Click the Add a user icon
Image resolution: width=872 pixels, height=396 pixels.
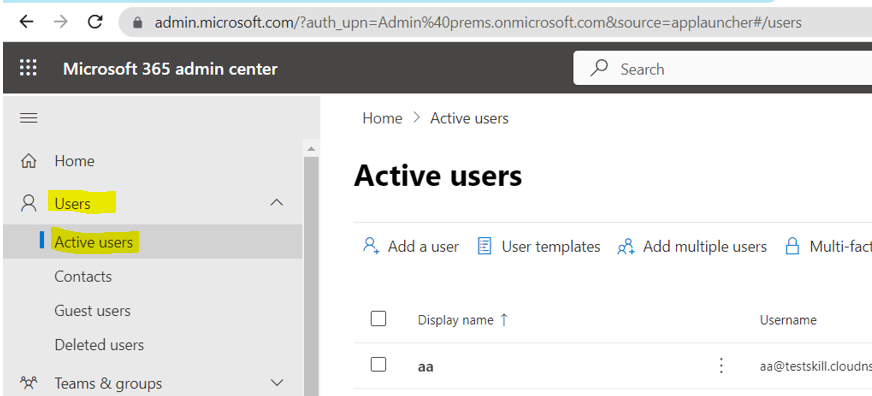click(371, 246)
